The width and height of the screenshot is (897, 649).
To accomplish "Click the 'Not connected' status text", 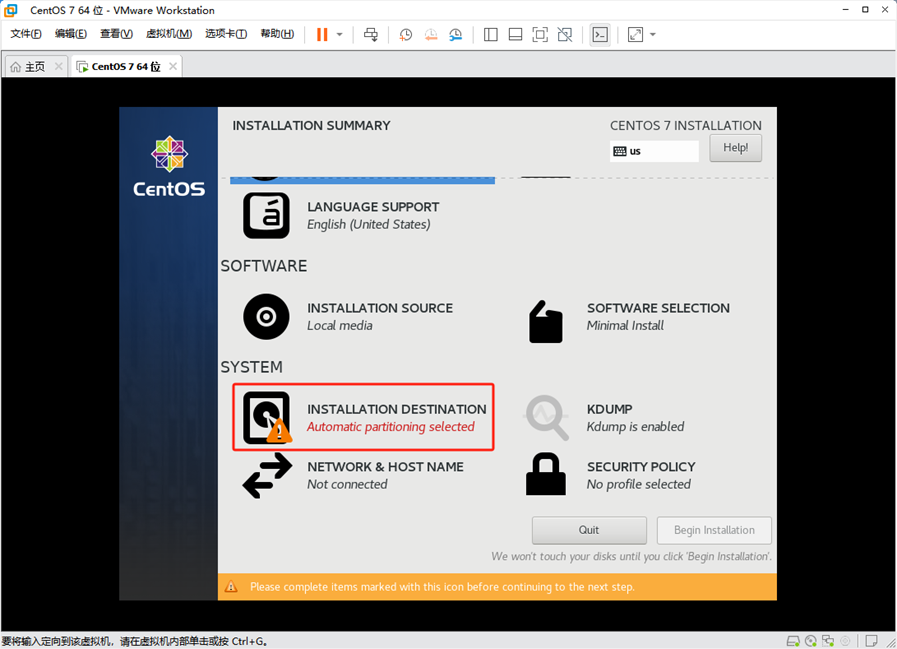I will click(x=347, y=484).
